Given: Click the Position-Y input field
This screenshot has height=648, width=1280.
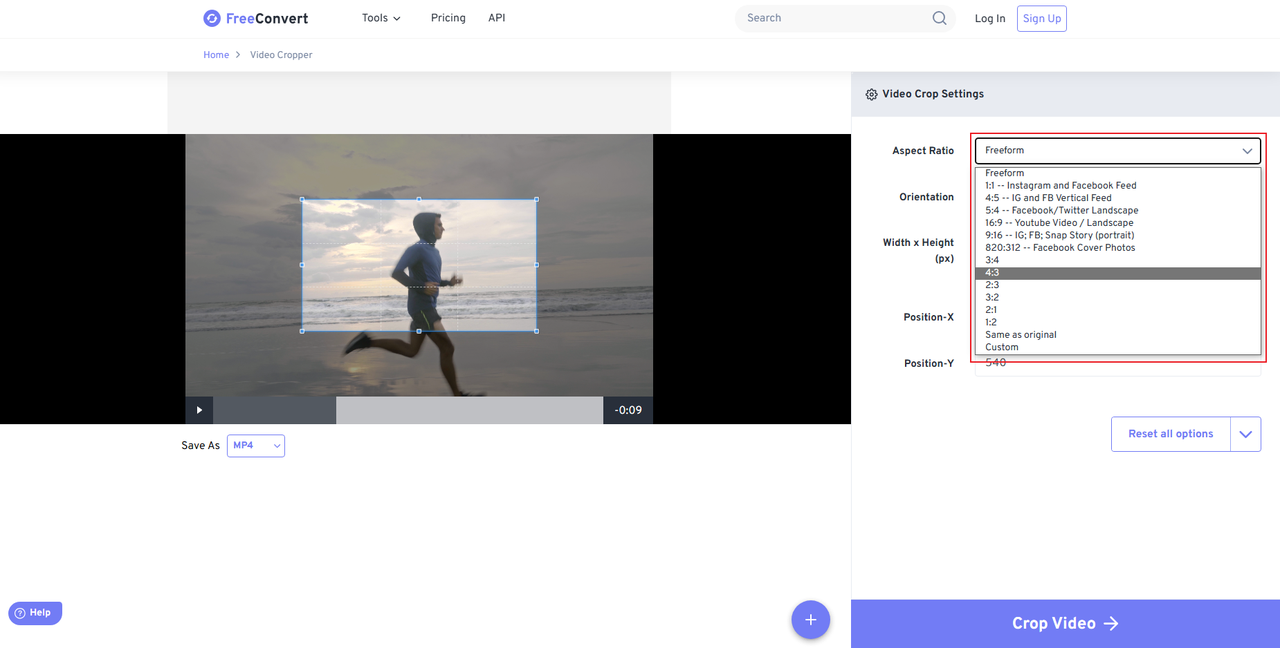Looking at the screenshot, I should click(x=1118, y=365).
